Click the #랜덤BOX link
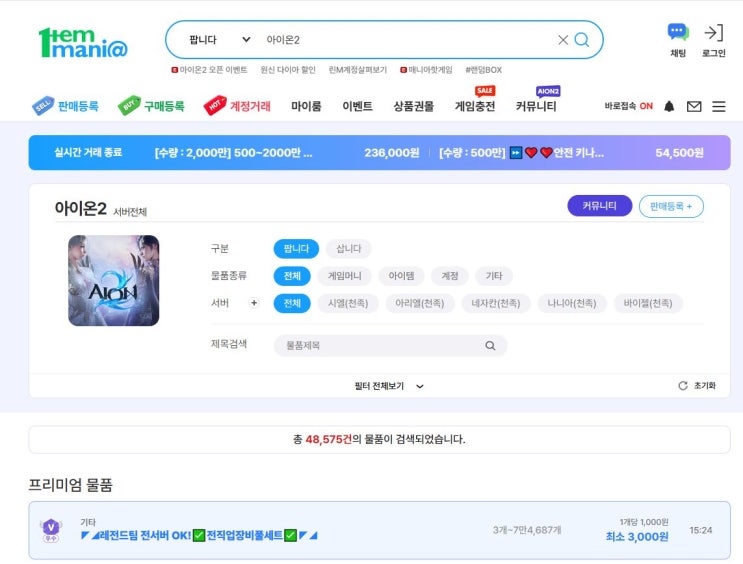 pyautogui.click(x=483, y=70)
